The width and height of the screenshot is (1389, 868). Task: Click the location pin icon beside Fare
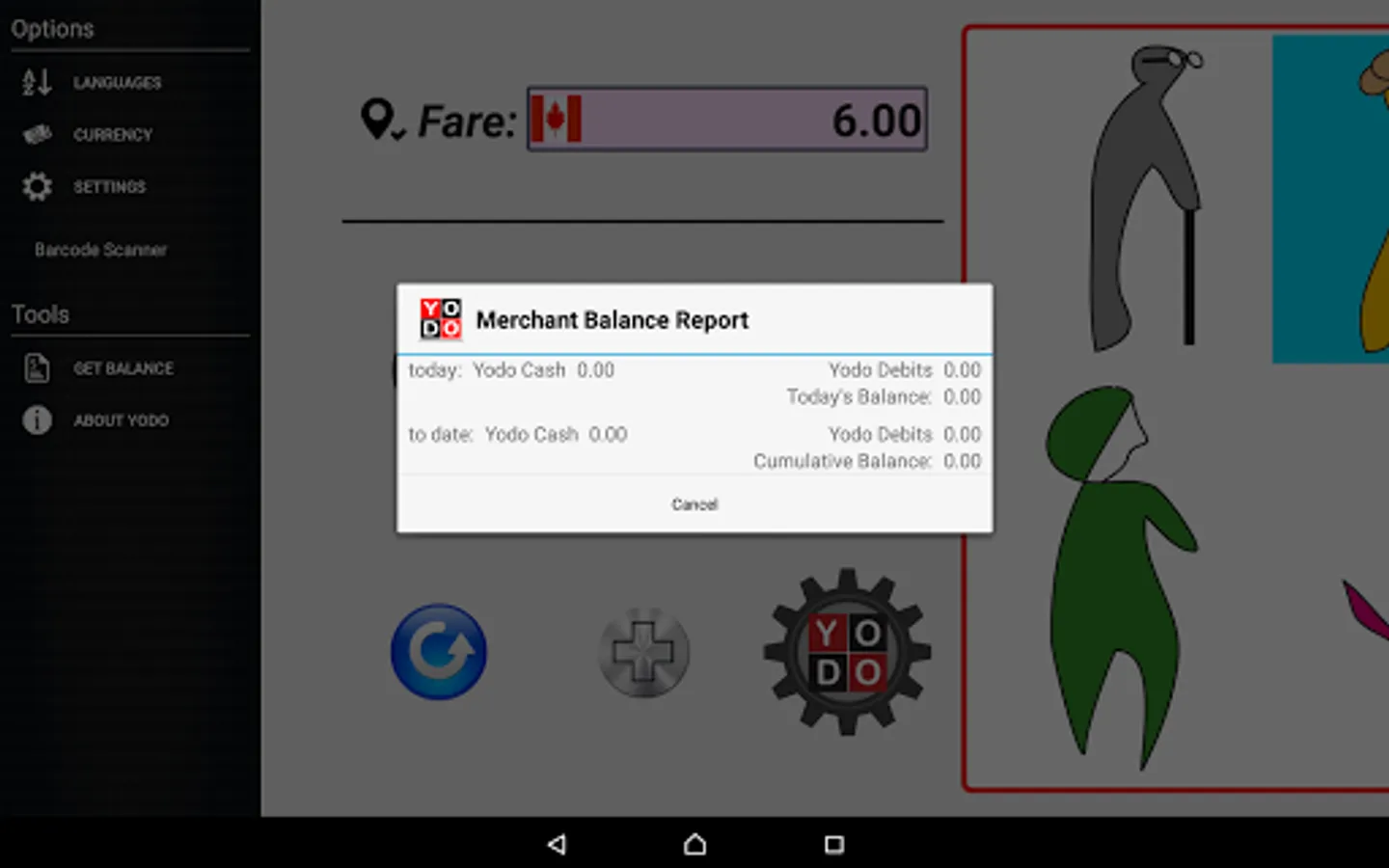click(382, 121)
